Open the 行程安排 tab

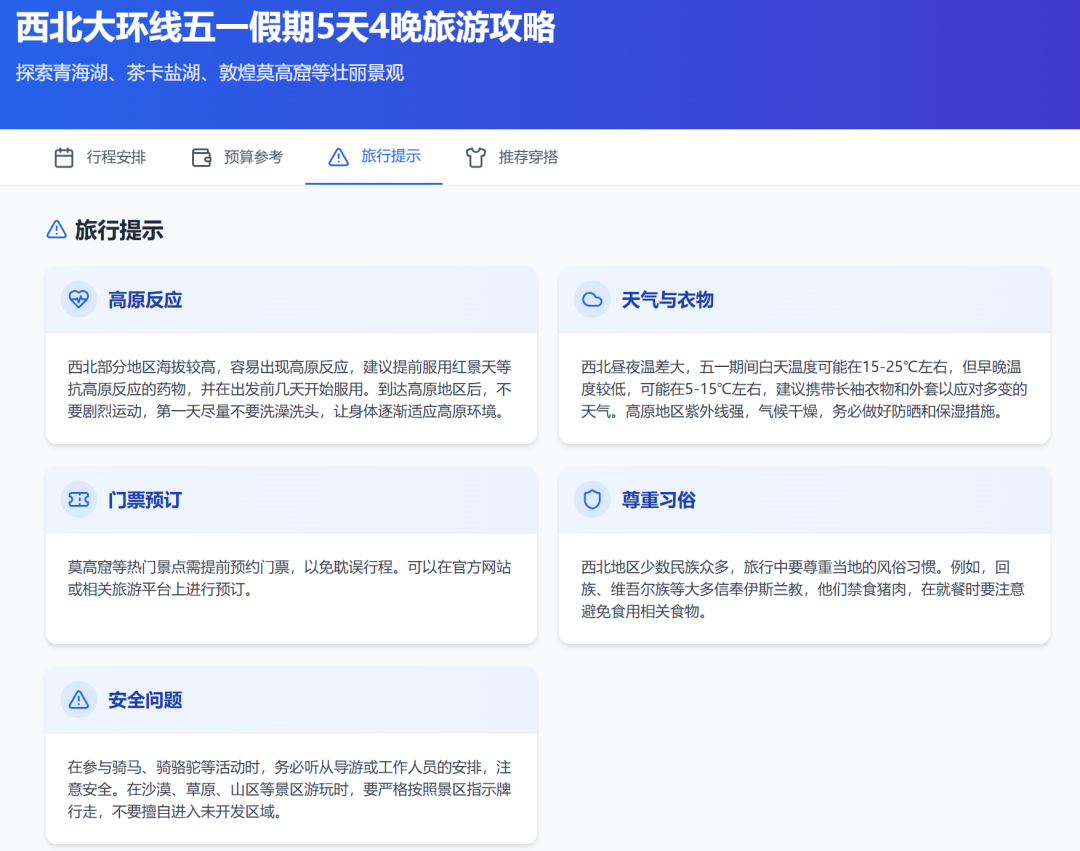(99, 157)
